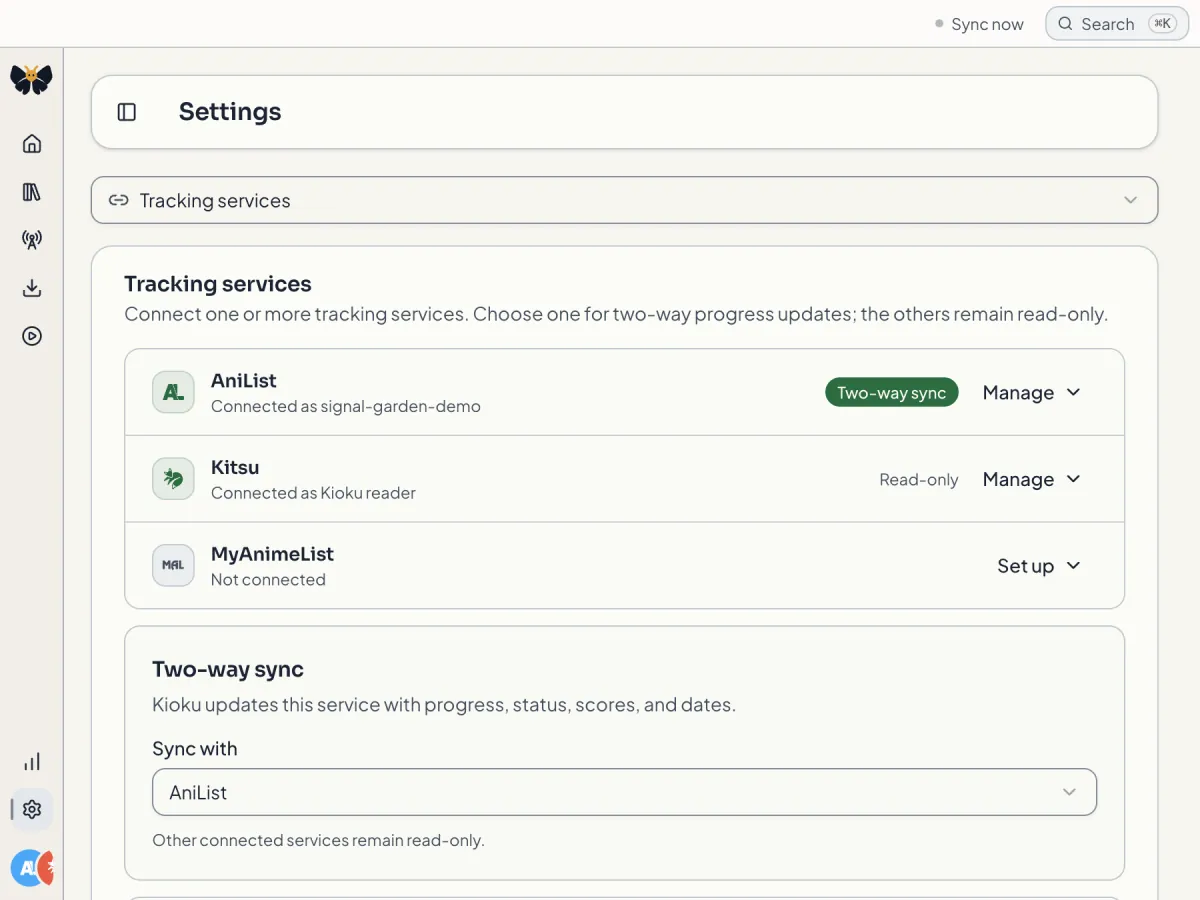This screenshot has height=900, width=1200.
Task: Open the broadcast feed sidebar icon
Action: (32, 240)
